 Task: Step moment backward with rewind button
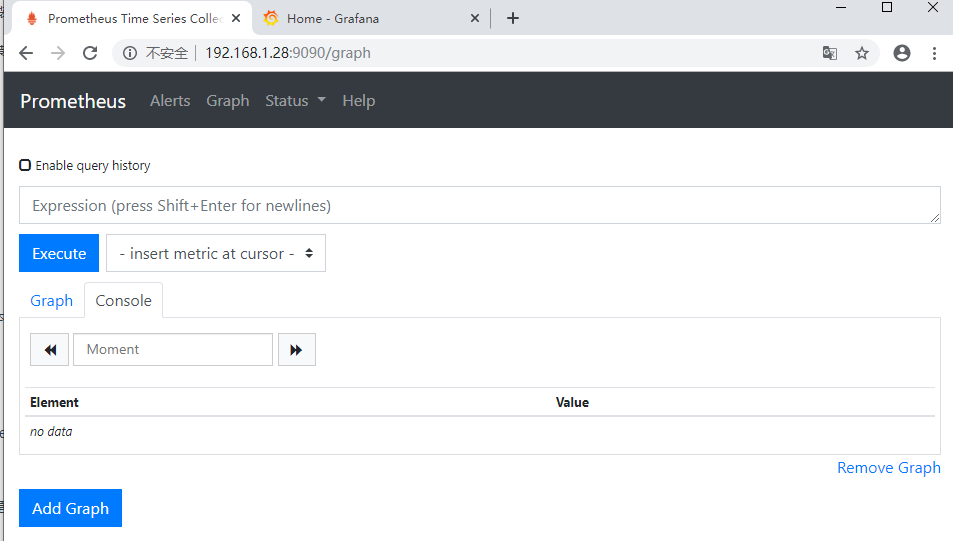point(49,350)
